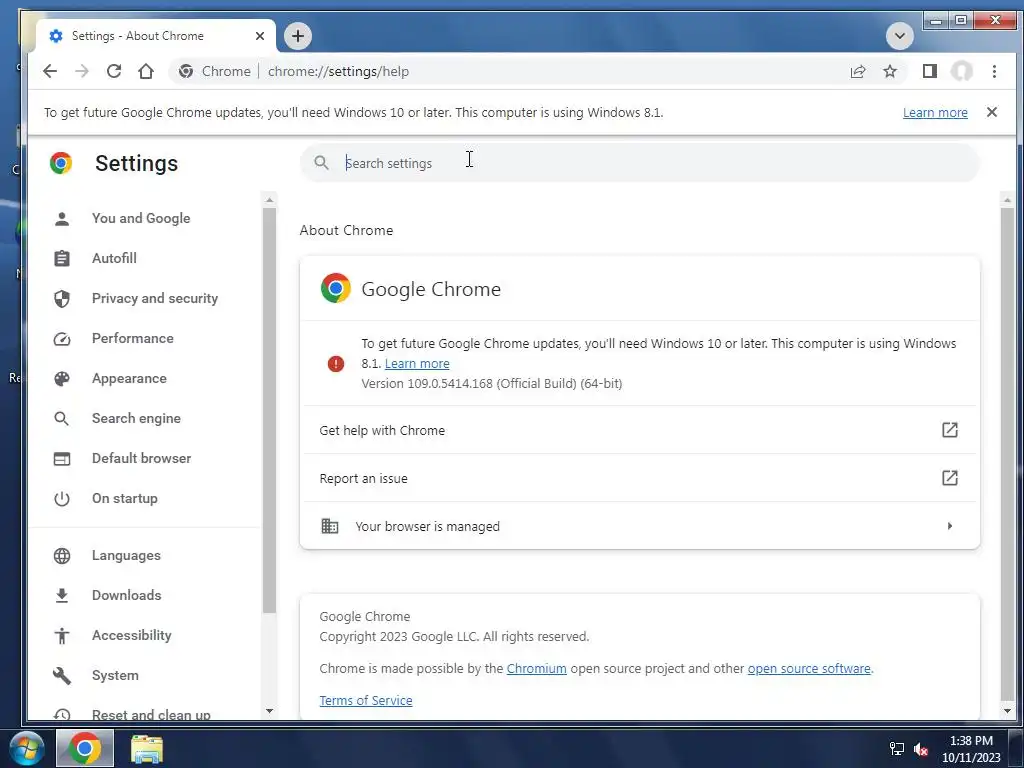Bookmark this tab with the star
The width and height of the screenshot is (1024, 768).
(889, 71)
